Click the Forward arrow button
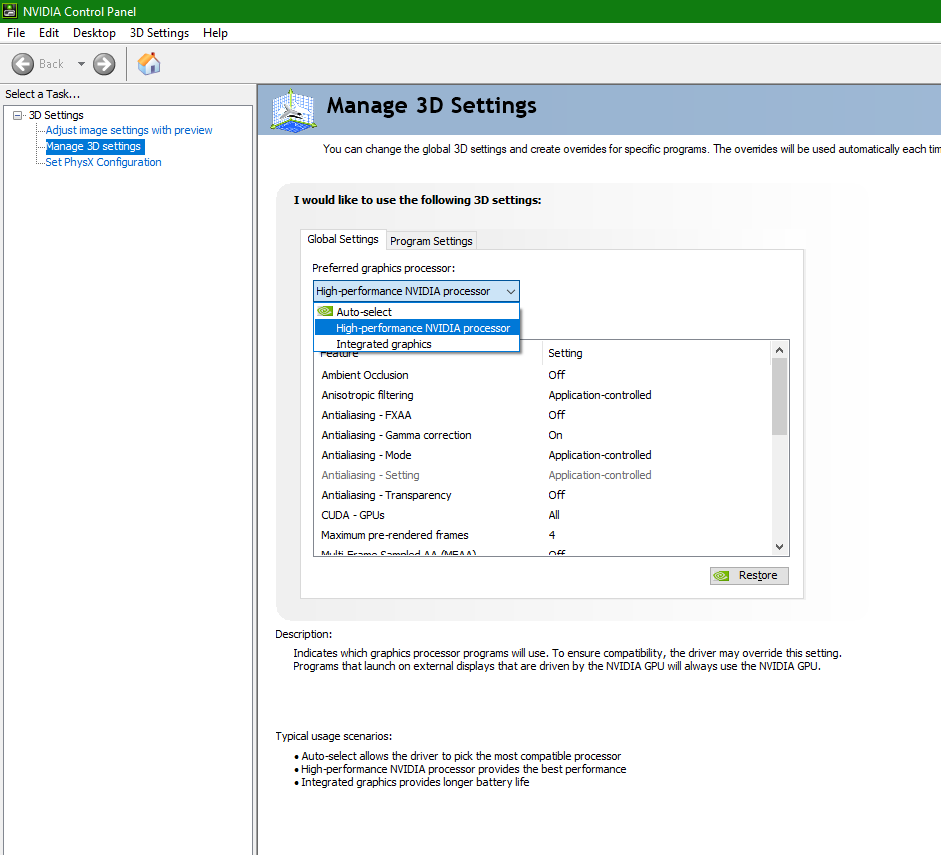The width and height of the screenshot is (941, 855). click(104, 64)
